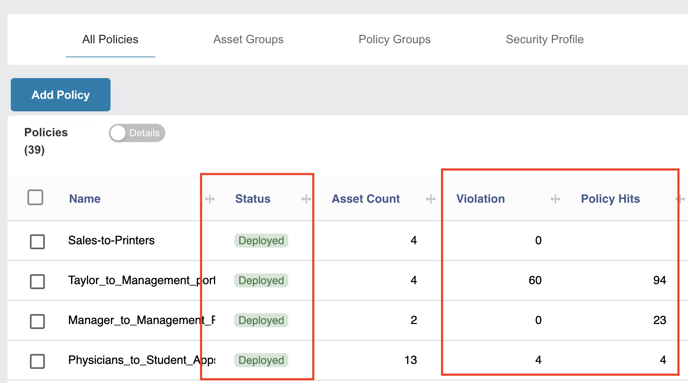Click asset count 13 in Physicians row
Image resolution: width=688 pixels, height=383 pixels.
pos(410,360)
